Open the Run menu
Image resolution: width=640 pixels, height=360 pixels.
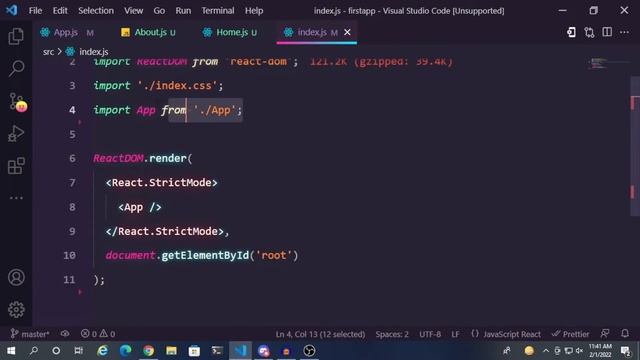pyautogui.click(x=183, y=11)
